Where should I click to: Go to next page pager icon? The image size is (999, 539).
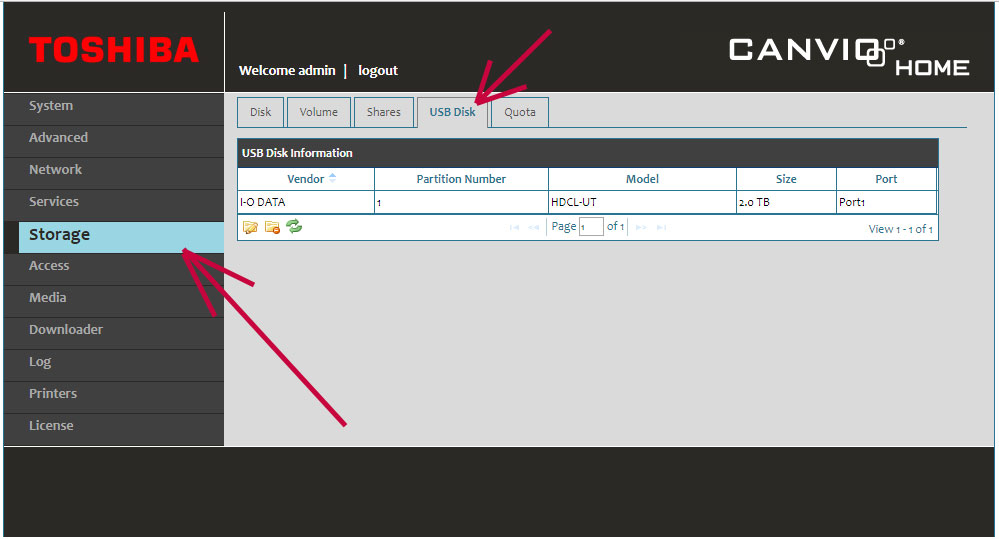pyautogui.click(x=642, y=227)
